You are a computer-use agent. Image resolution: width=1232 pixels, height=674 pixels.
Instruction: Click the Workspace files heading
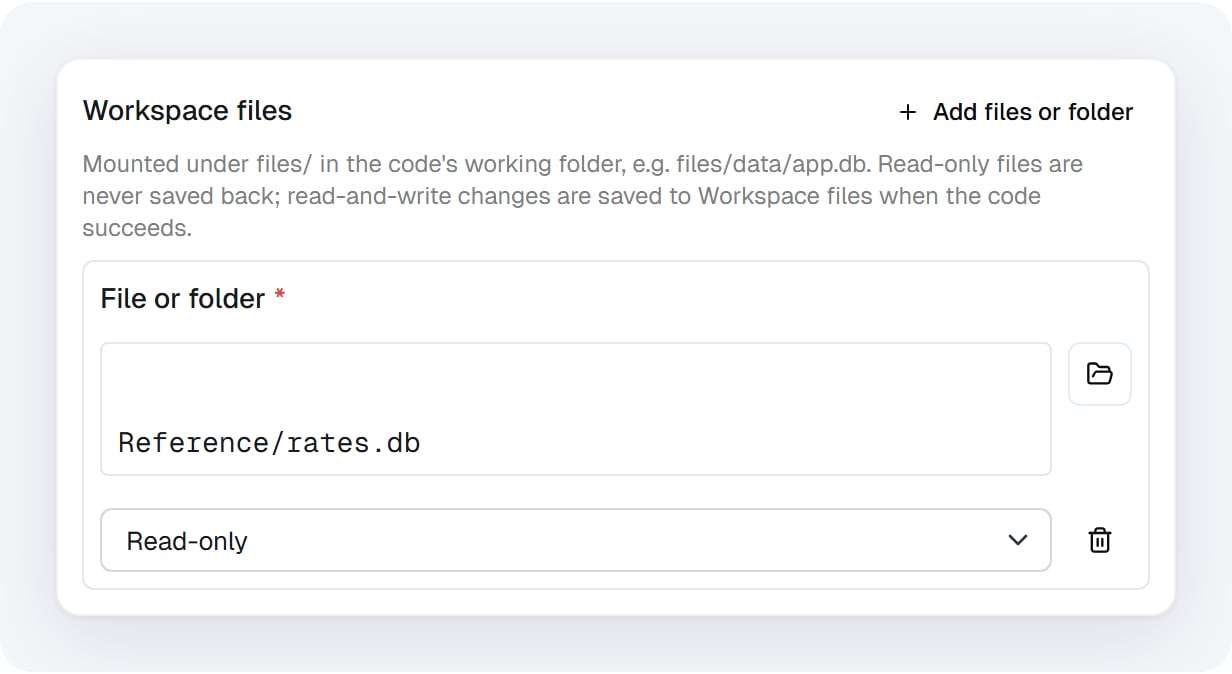187,111
